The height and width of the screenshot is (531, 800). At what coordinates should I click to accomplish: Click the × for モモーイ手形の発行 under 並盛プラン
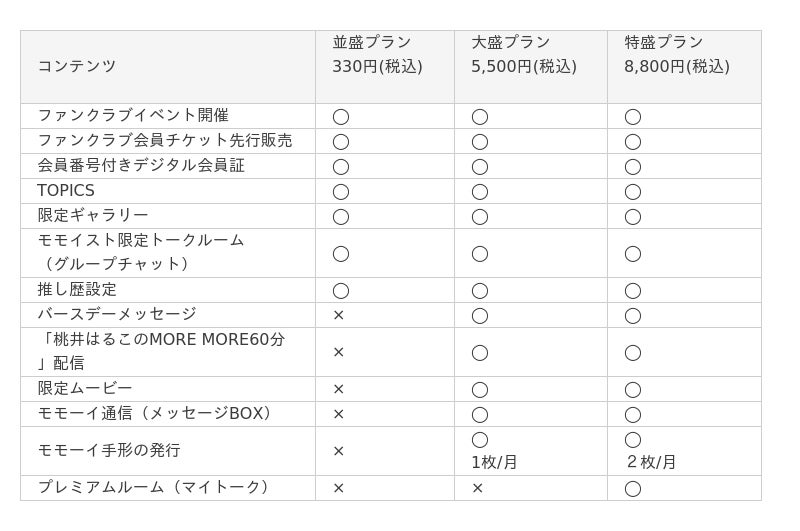[x=338, y=451]
